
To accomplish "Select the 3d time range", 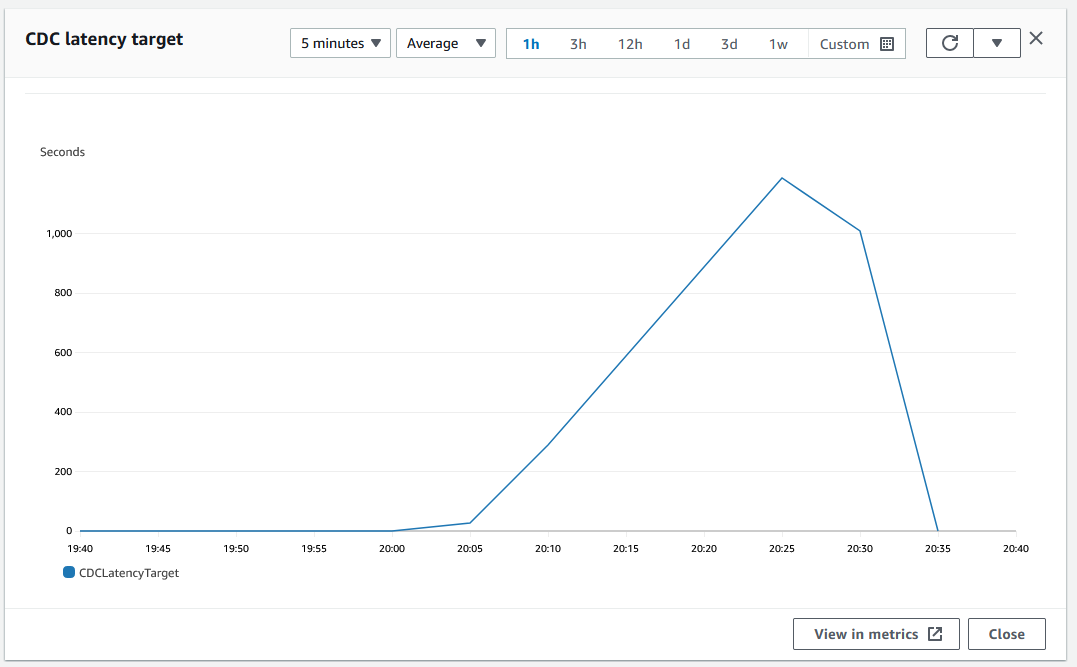I will point(729,44).
